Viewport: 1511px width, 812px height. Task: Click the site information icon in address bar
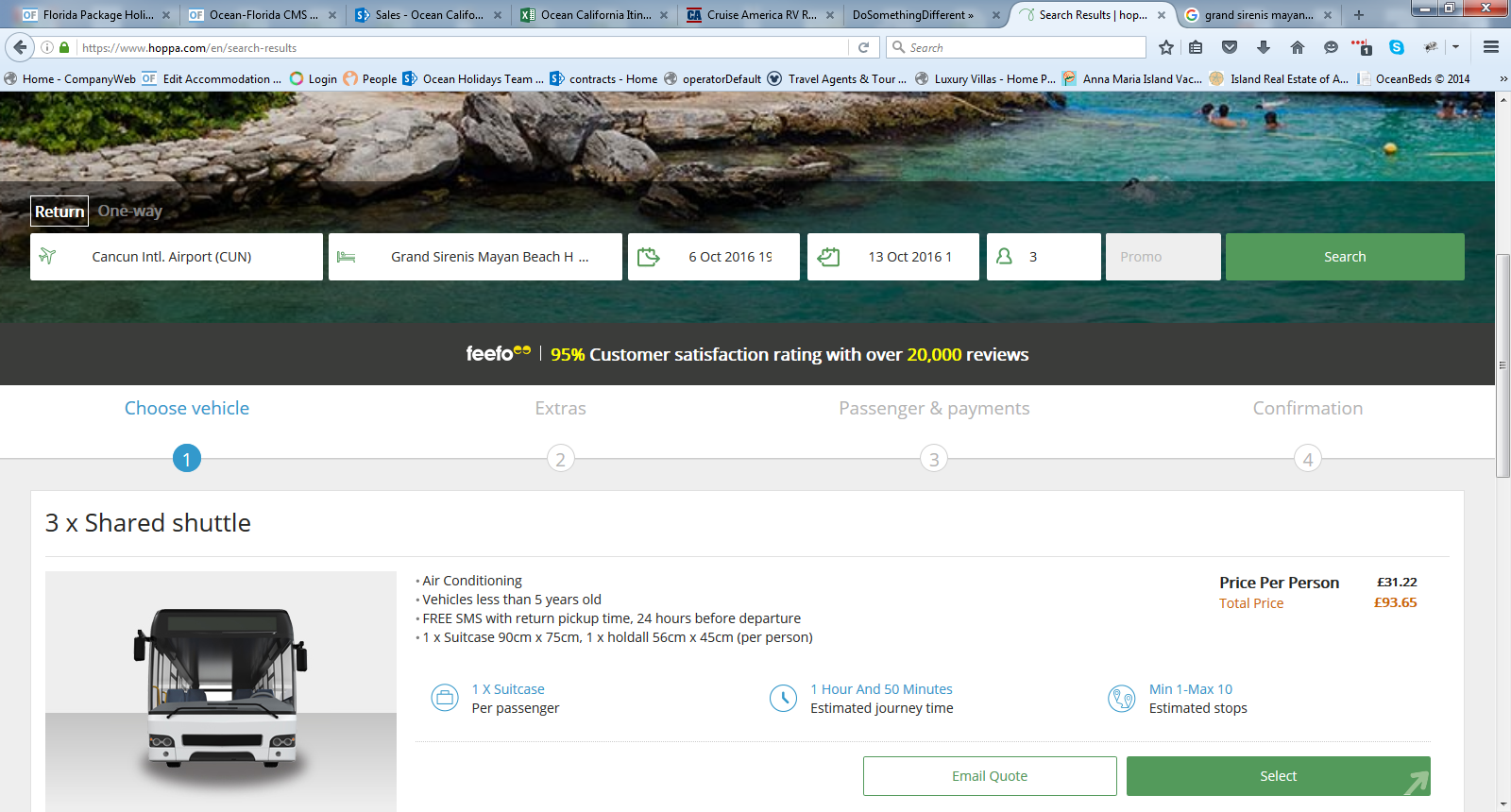(x=47, y=47)
